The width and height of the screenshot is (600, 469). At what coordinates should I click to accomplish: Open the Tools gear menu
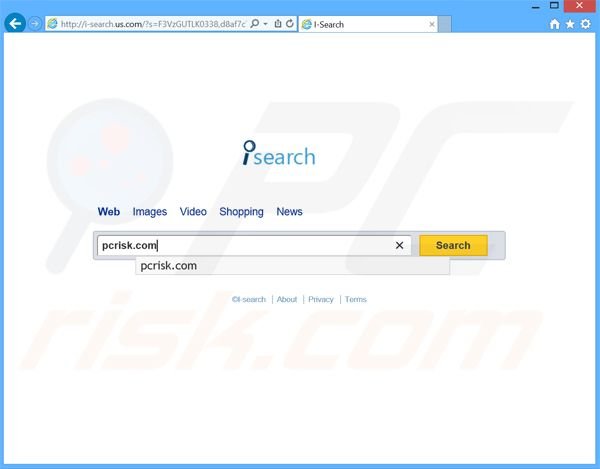pos(585,24)
